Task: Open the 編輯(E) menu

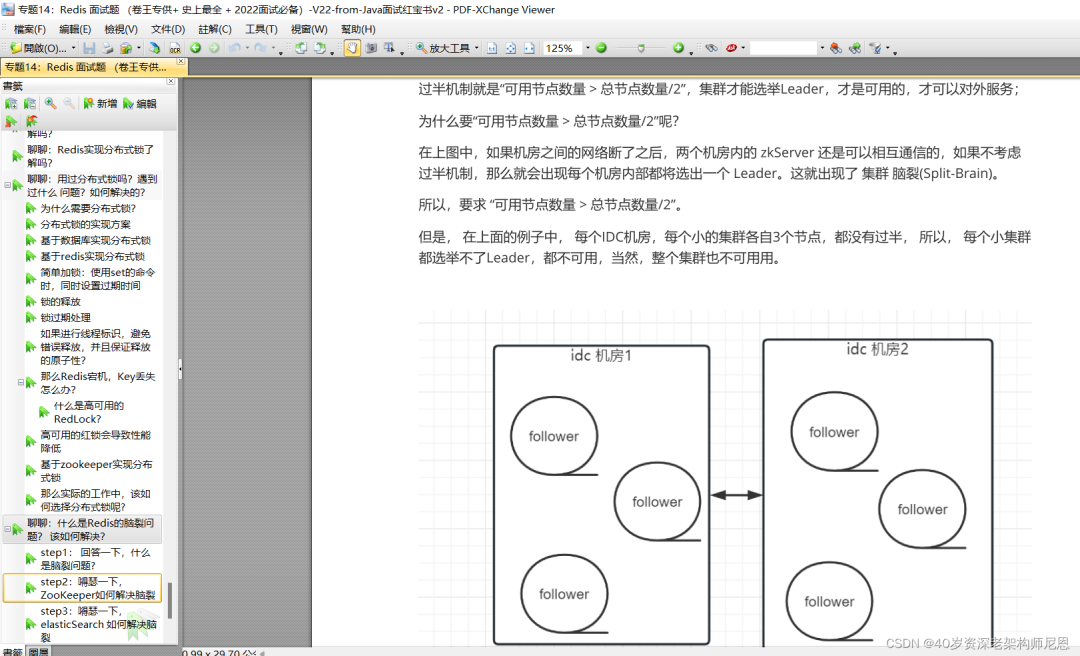Action: click(x=75, y=29)
